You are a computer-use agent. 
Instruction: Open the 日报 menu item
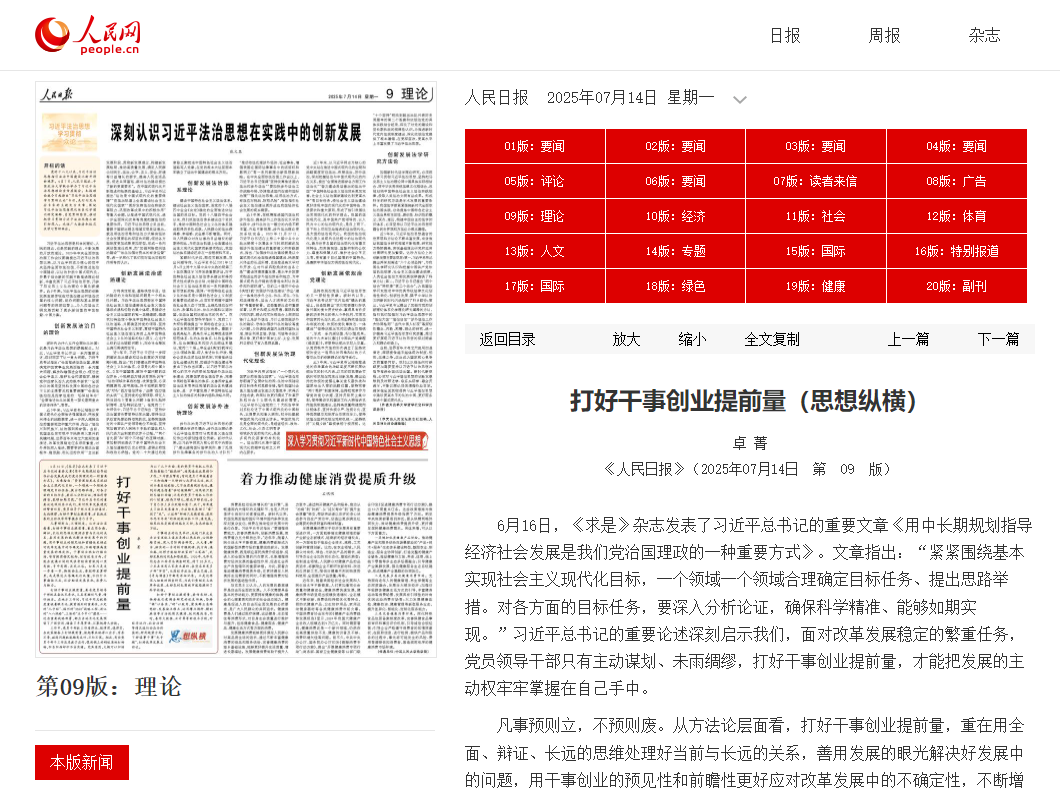785,35
